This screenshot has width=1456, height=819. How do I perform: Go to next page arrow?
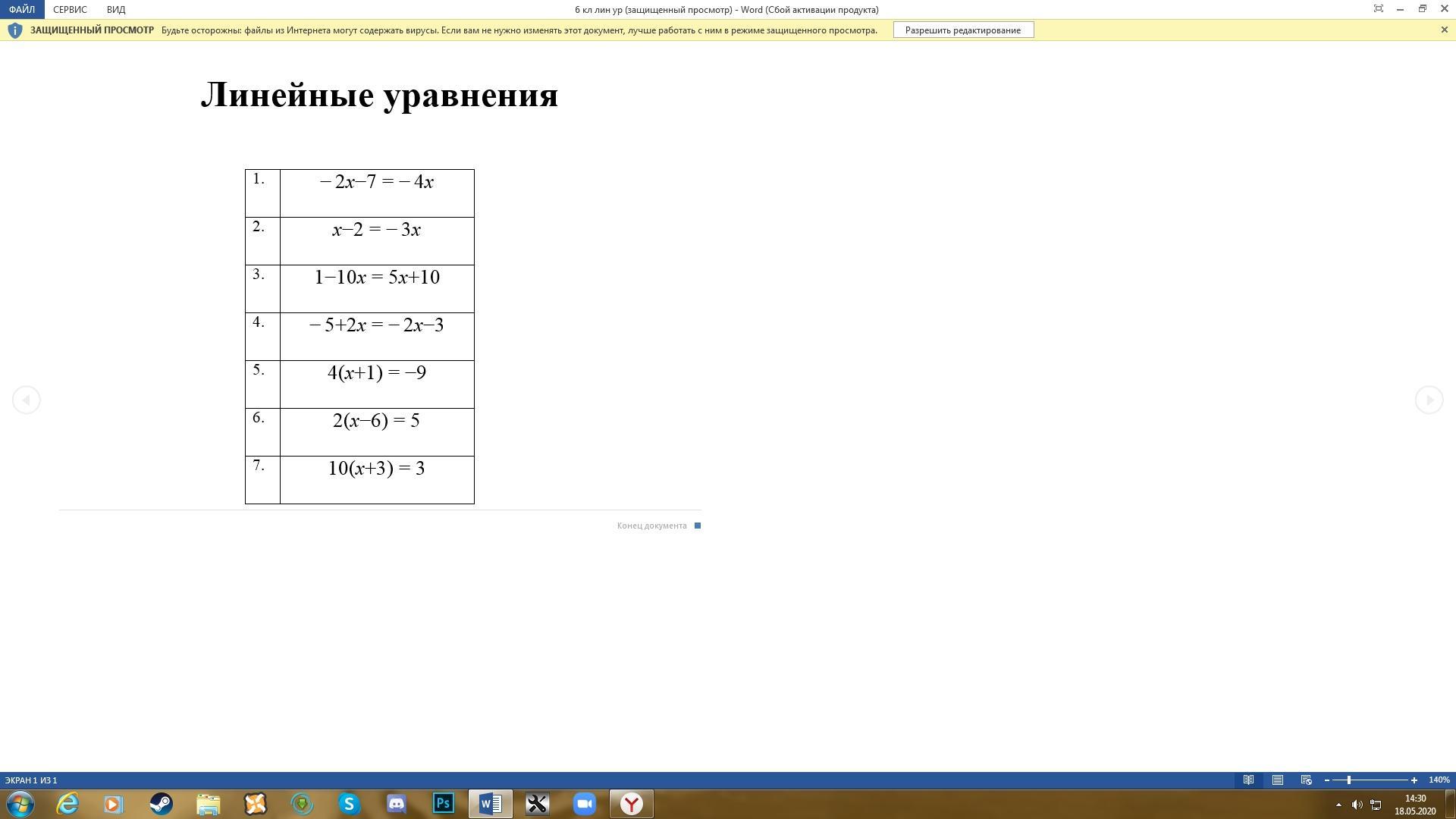pos(1429,400)
